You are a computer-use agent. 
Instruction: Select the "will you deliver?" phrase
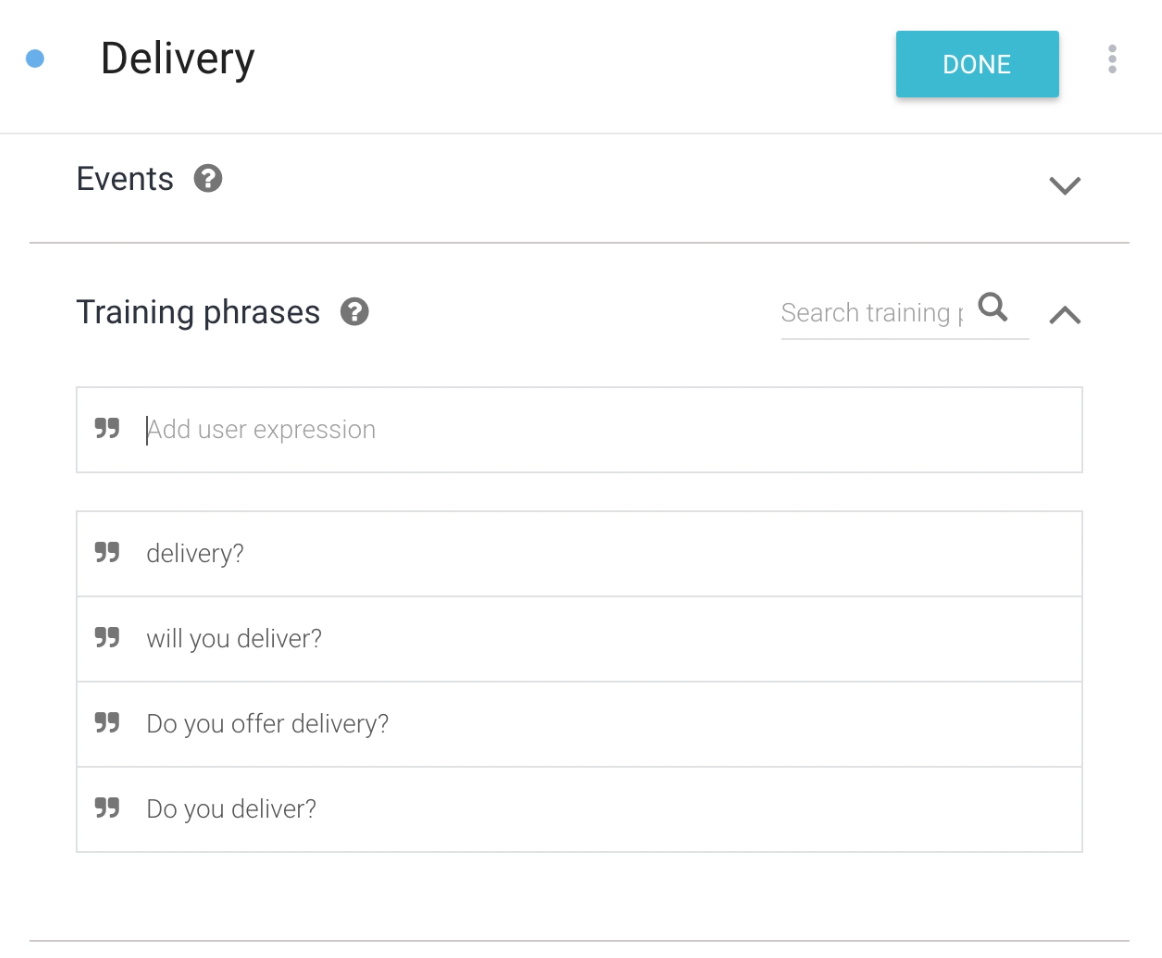(234, 639)
